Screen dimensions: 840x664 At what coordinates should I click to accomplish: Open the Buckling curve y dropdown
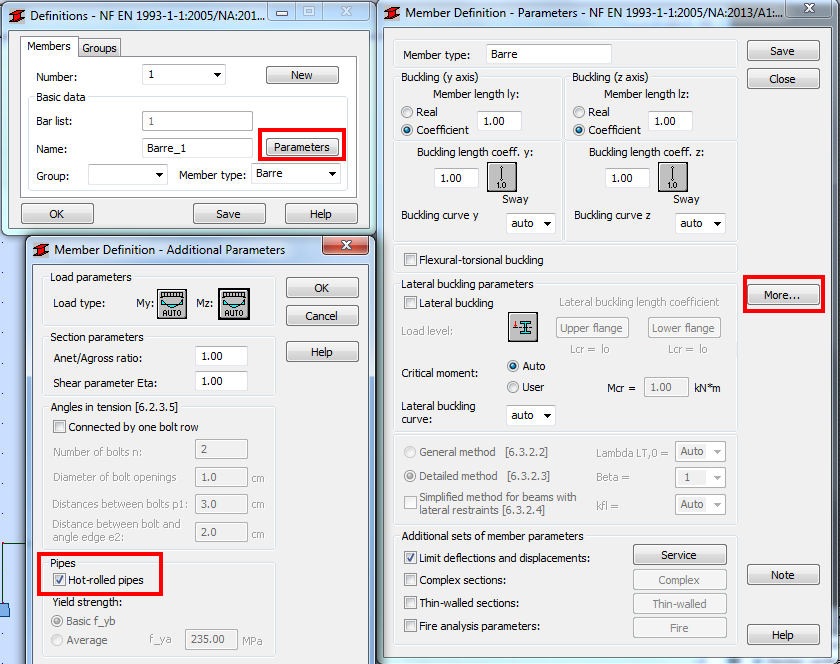pyautogui.click(x=531, y=223)
